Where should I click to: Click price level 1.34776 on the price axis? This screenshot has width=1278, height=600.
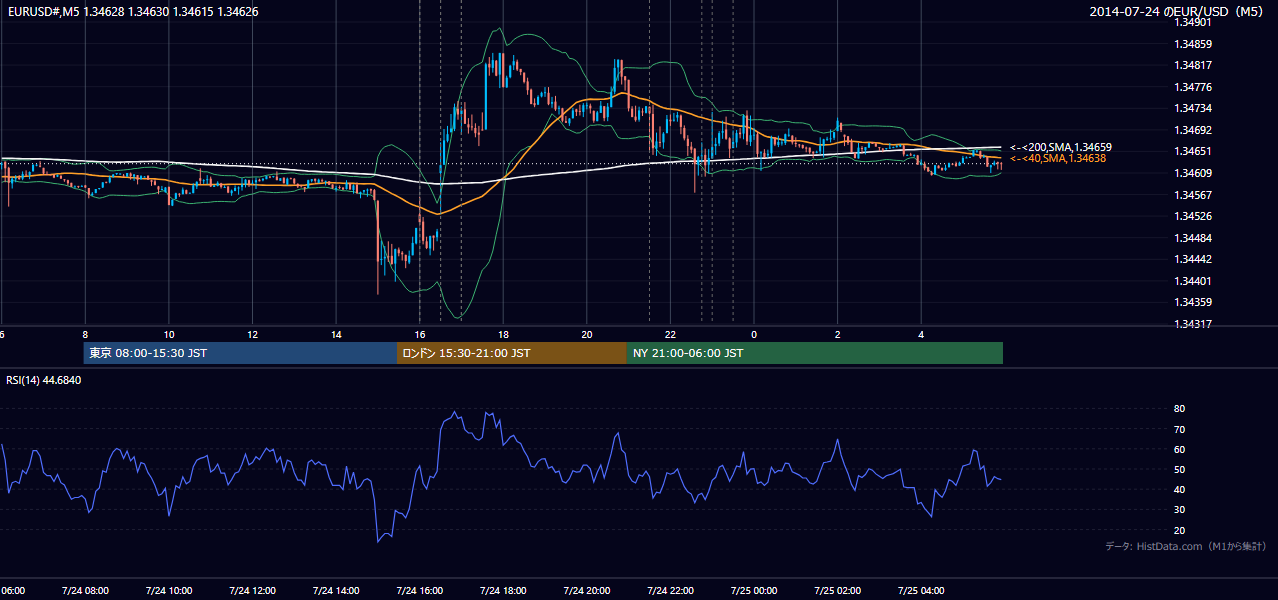click(1194, 87)
